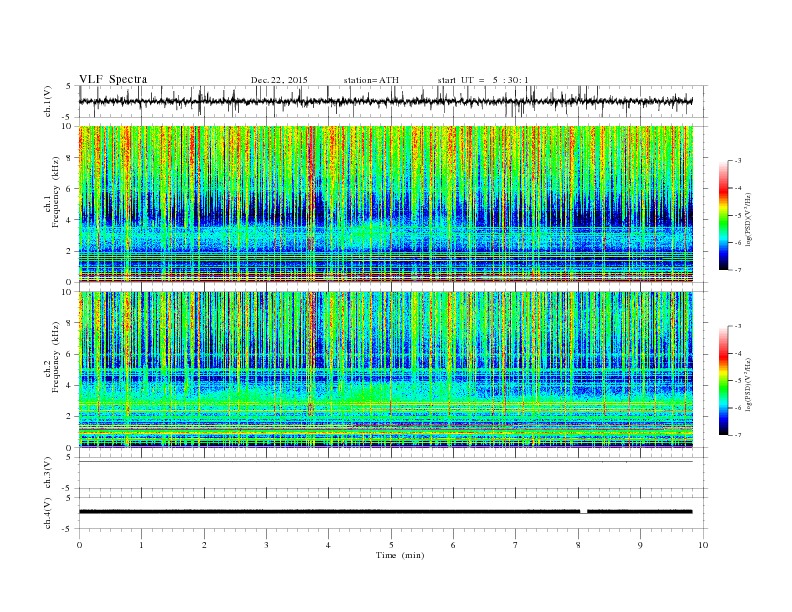Click the "8" kHz tick on ch.1 spectrogram axis
The image size is (792, 612).
pyautogui.click(x=70, y=158)
